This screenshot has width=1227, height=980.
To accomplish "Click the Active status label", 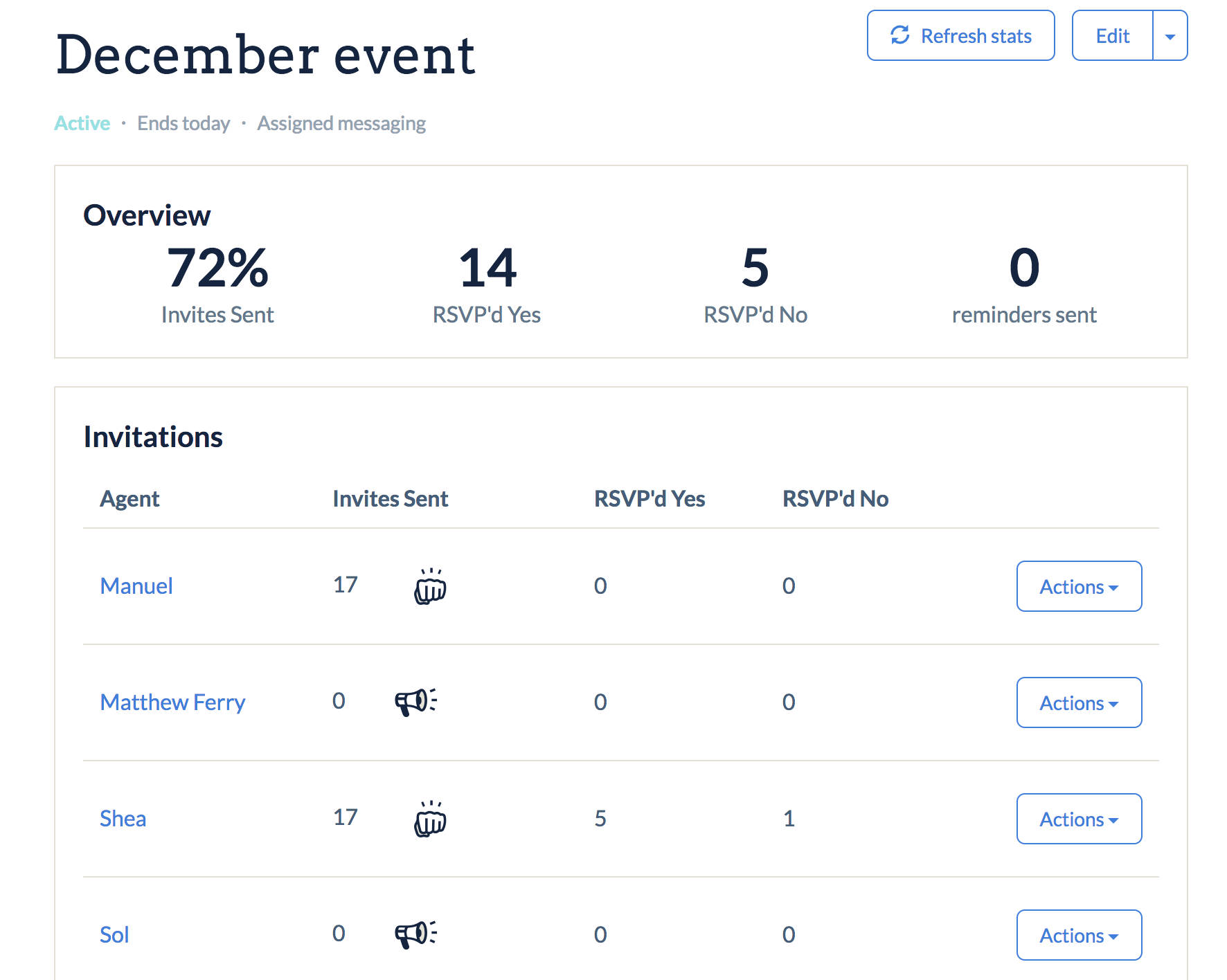I will [82, 123].
